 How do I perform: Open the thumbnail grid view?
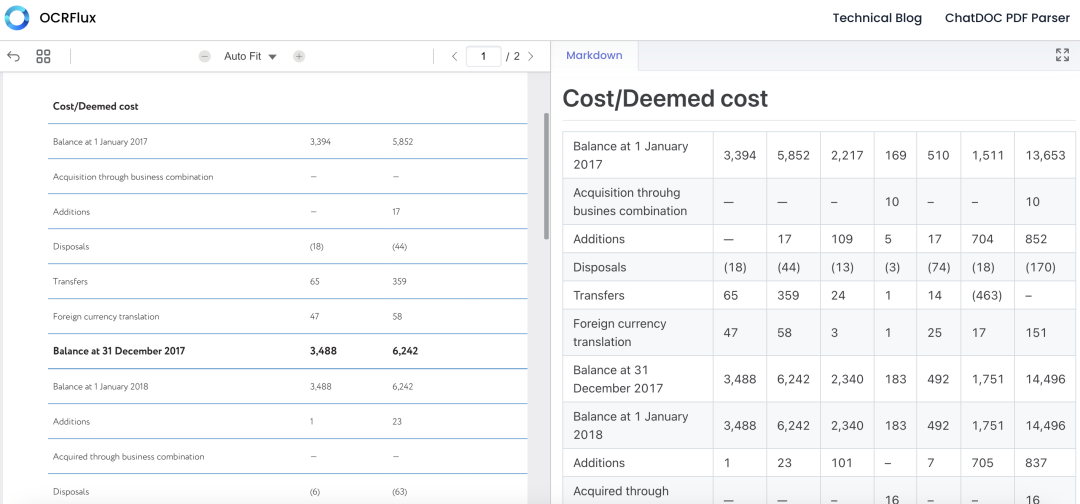point(43,56)
